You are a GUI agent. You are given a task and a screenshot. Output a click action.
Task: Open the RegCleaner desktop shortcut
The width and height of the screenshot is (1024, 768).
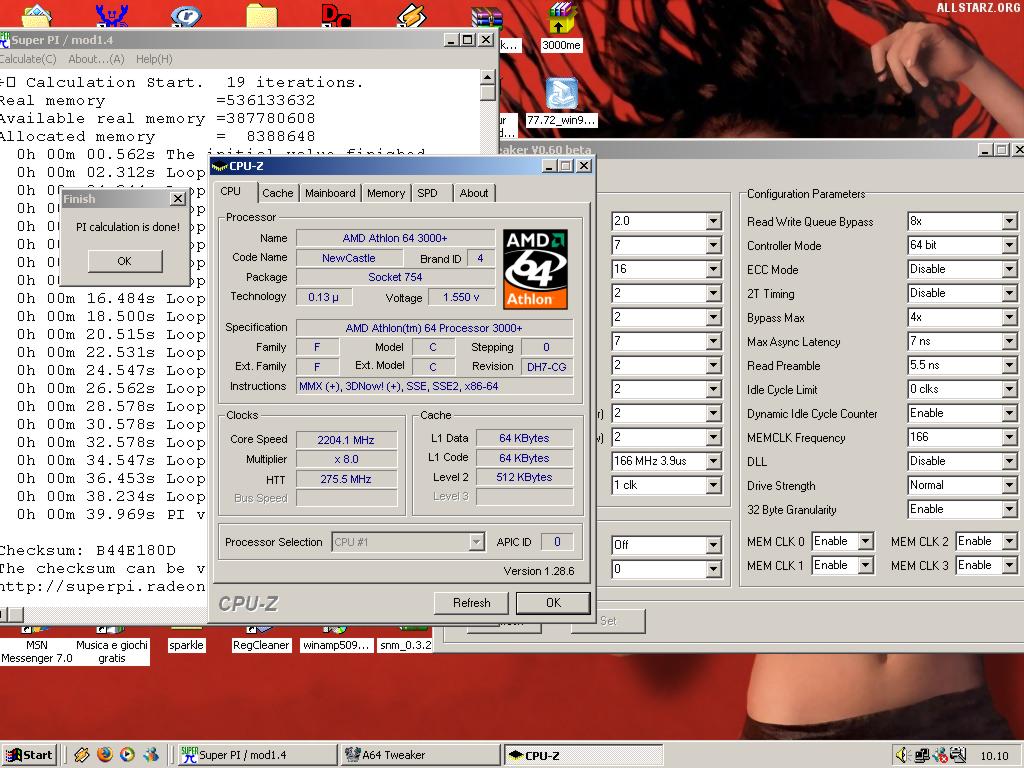pos(261,645)
